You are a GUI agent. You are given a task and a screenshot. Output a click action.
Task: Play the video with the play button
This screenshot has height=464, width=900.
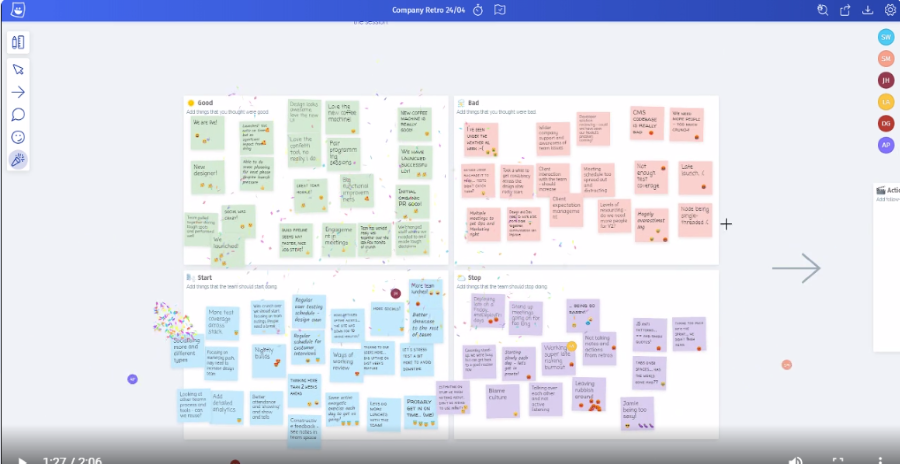click(22, 461)
